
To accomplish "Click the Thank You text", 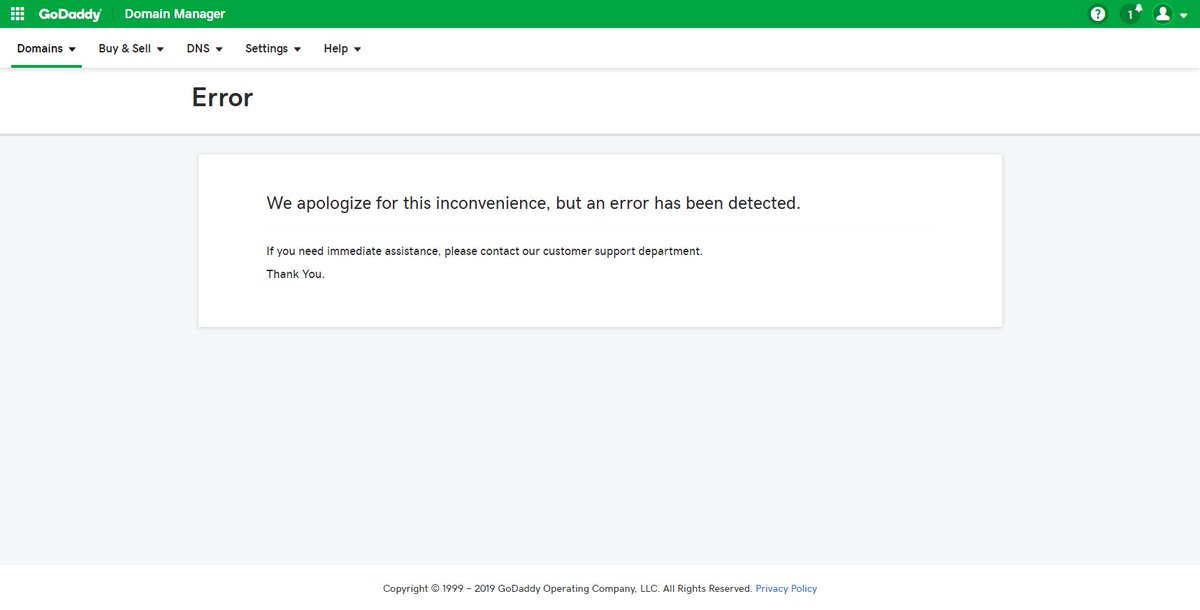I will (x=295, y=274).
